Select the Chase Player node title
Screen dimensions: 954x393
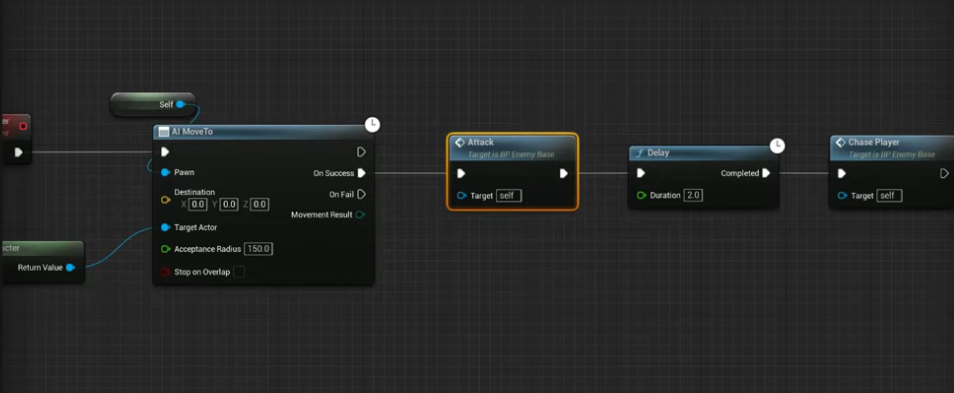click(874, 142)
